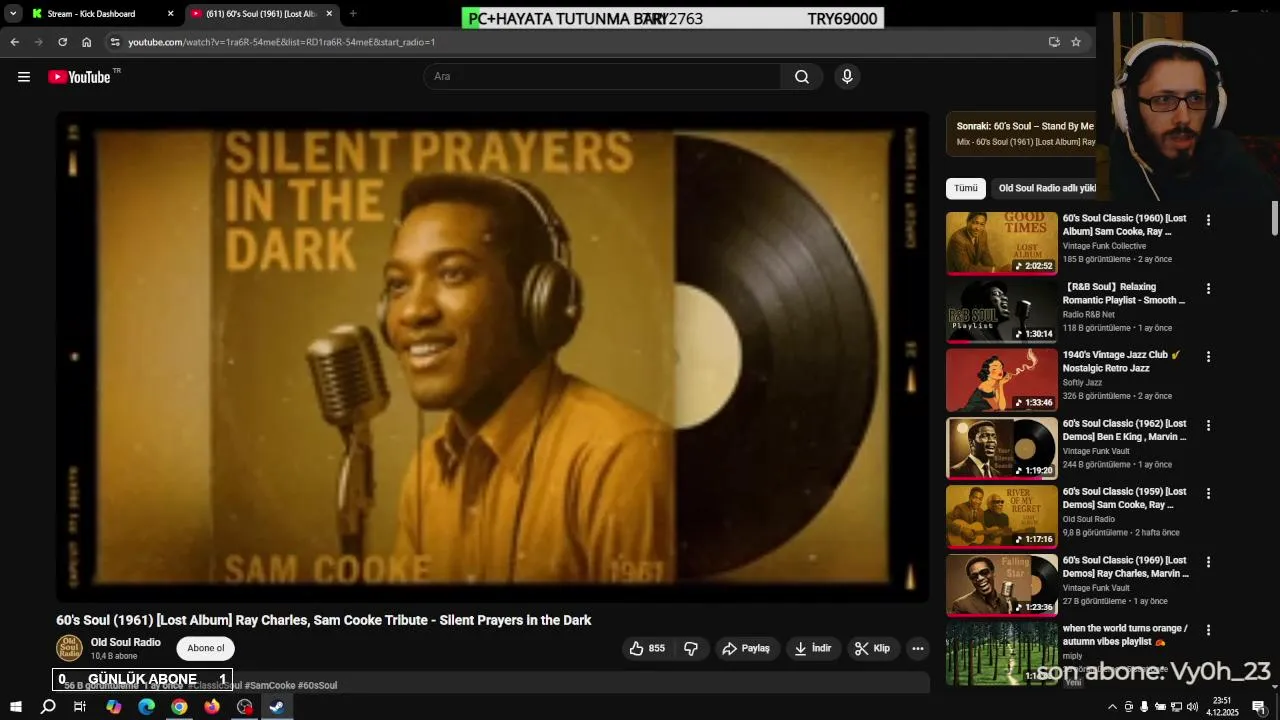This screenshot has width=1280, height=720.
Task: Open options for 60's Soul Classic (1969)
Action: pyautogui.click(x=1208, y=562)
